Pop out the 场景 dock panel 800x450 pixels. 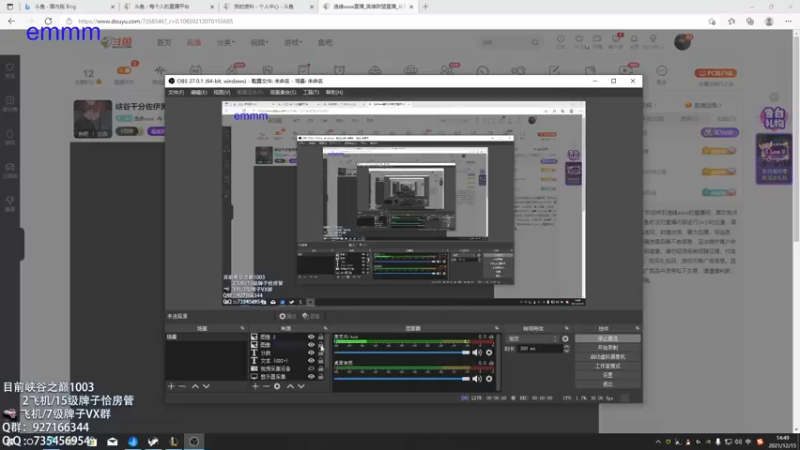(242, 328)
